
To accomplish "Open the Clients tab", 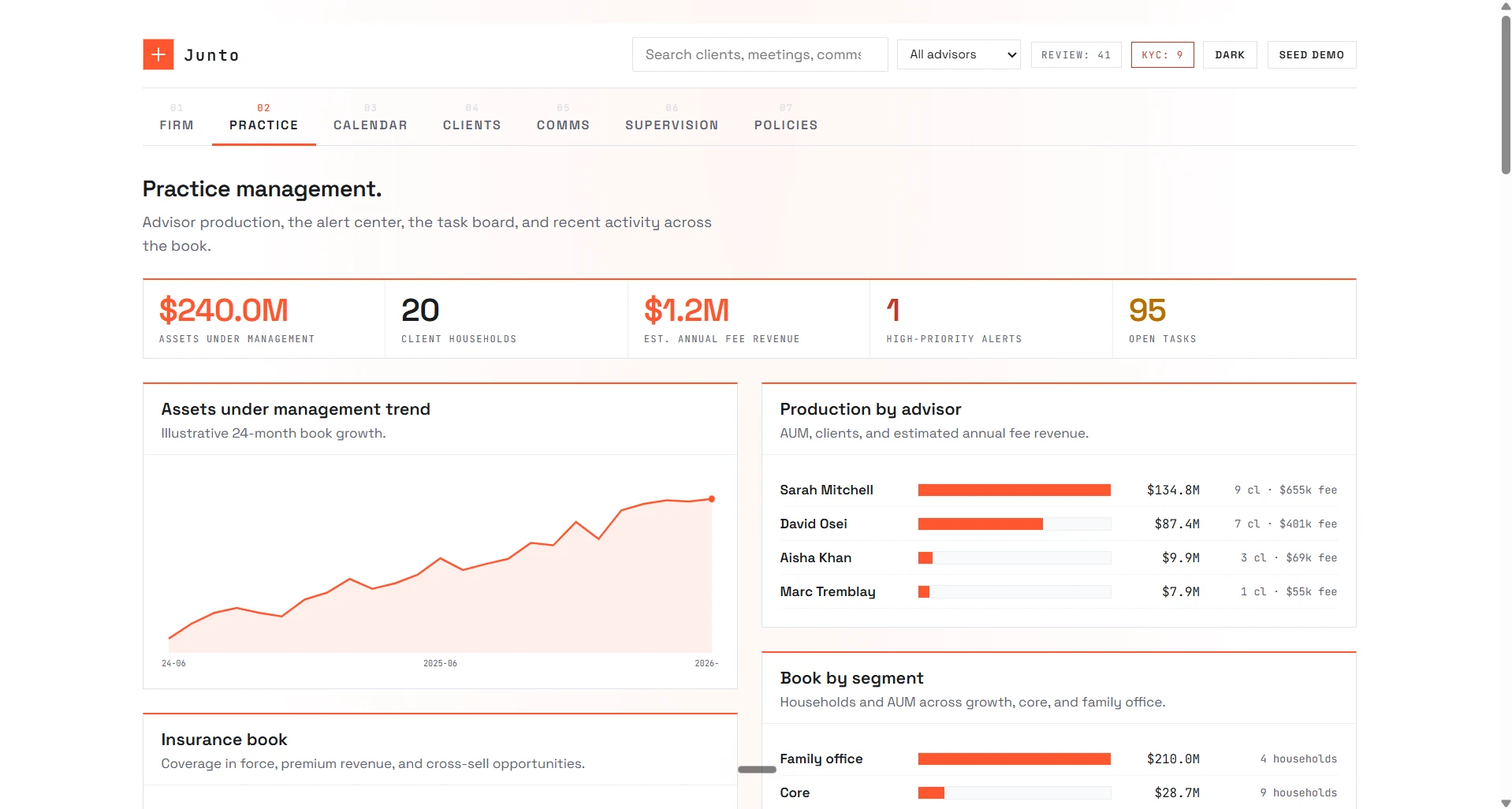I will pos(472,117).
